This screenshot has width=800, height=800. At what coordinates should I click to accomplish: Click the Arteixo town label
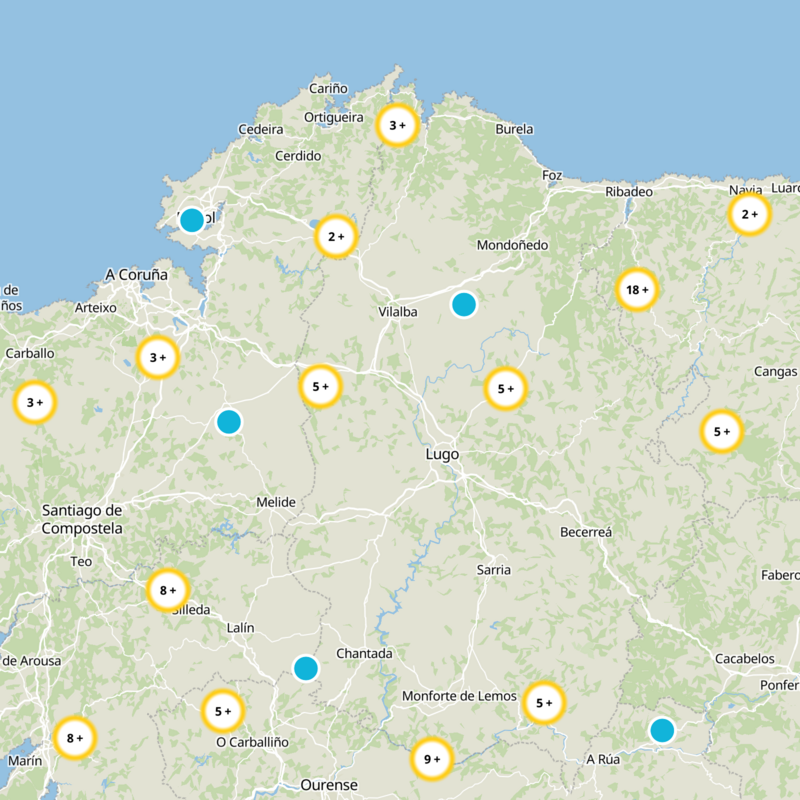pos(95,308)
